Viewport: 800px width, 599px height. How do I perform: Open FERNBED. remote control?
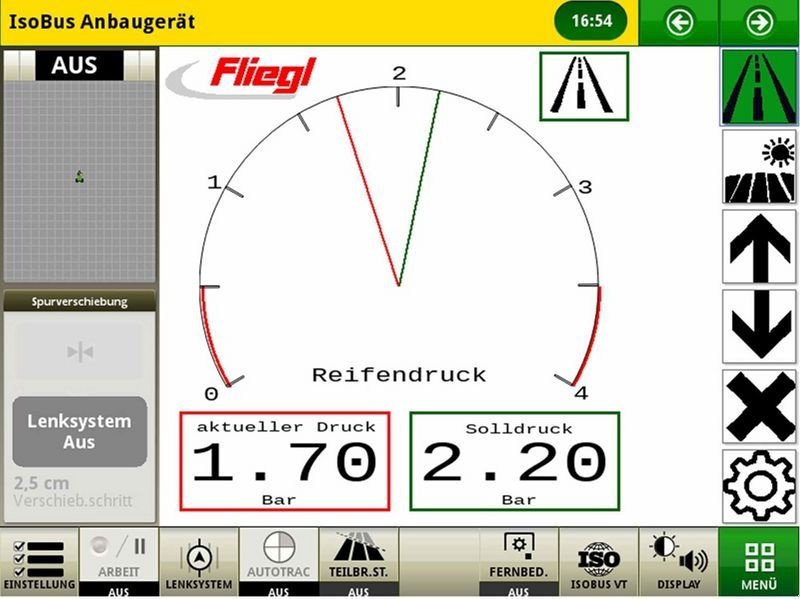(518, 562)
